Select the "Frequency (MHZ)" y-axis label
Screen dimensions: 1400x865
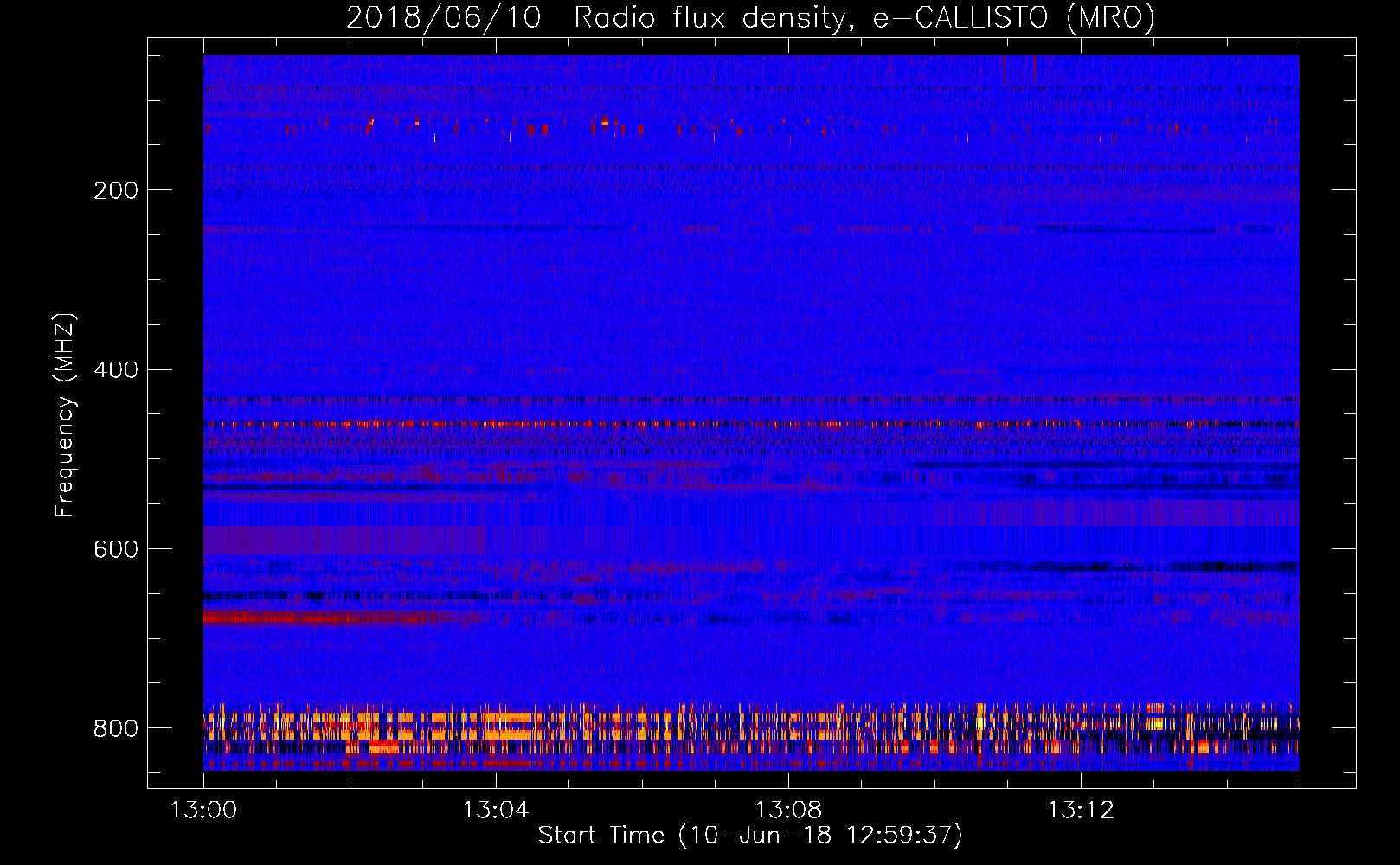tap(65, 414)
